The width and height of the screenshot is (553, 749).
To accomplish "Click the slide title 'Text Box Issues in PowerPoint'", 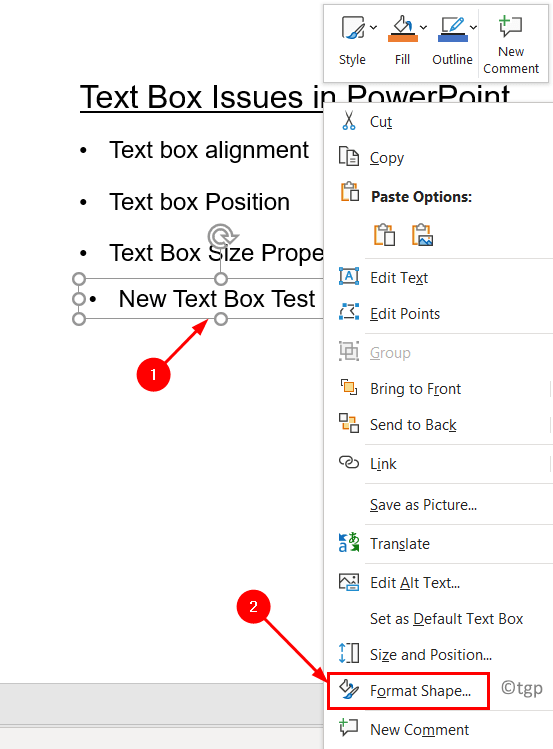I will 295,97.
